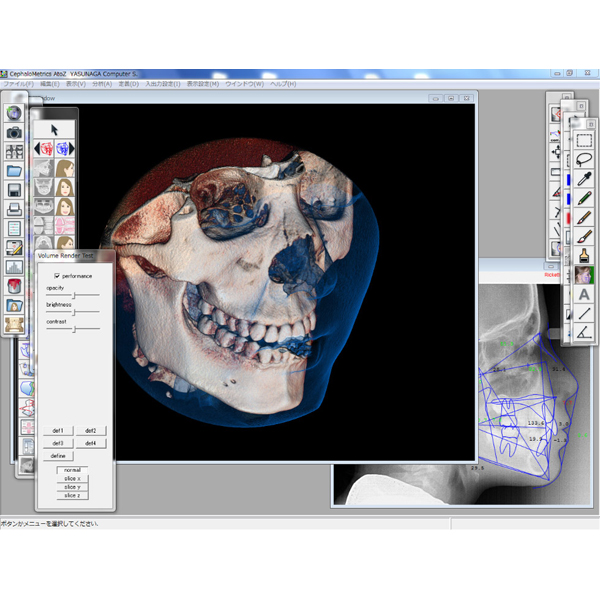Click the printer icon
Image resolution: width=600 pixels, height=600 pixels.
pyautogui.click(x=14, y=209)
